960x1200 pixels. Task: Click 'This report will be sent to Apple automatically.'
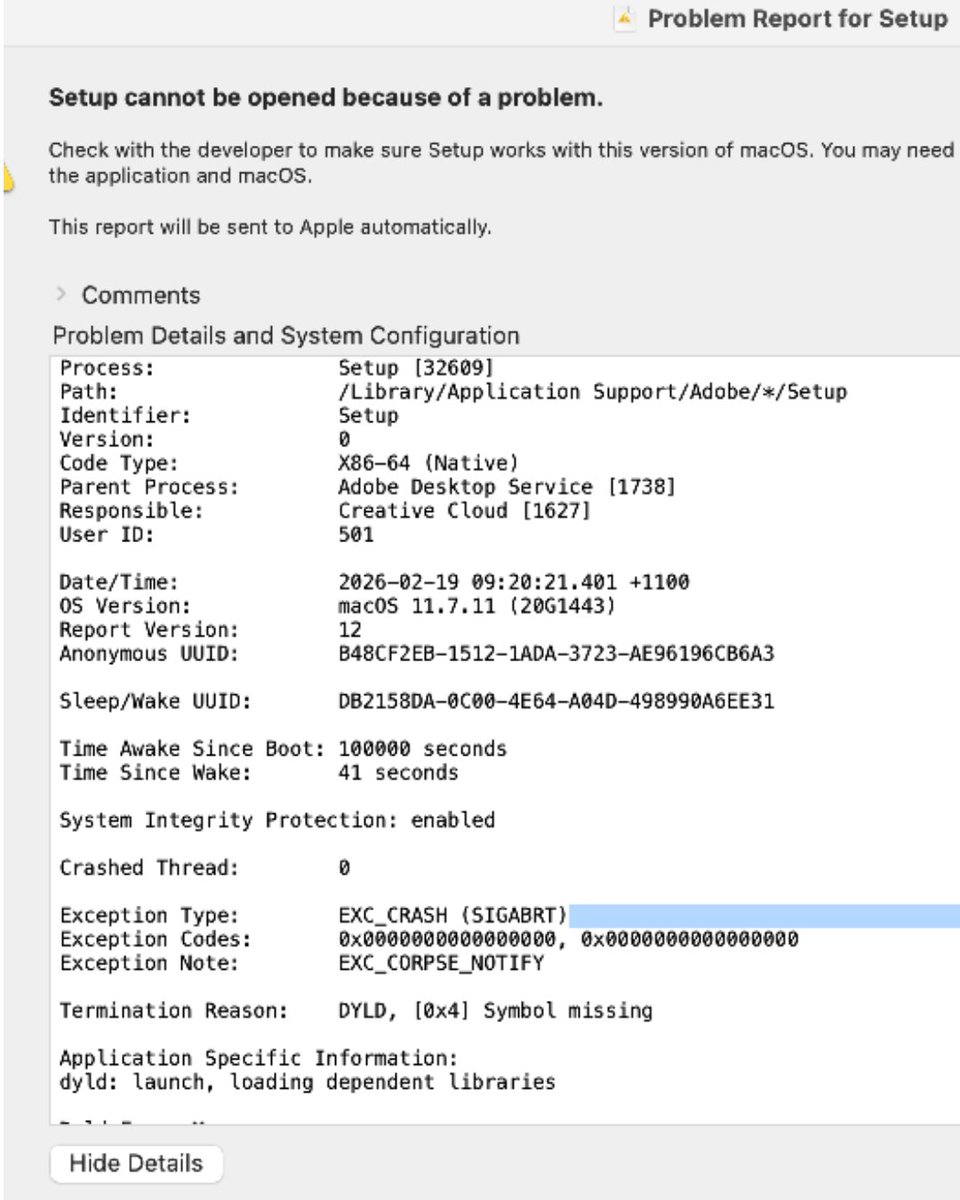pyautogui.click(x=270, y=227)
